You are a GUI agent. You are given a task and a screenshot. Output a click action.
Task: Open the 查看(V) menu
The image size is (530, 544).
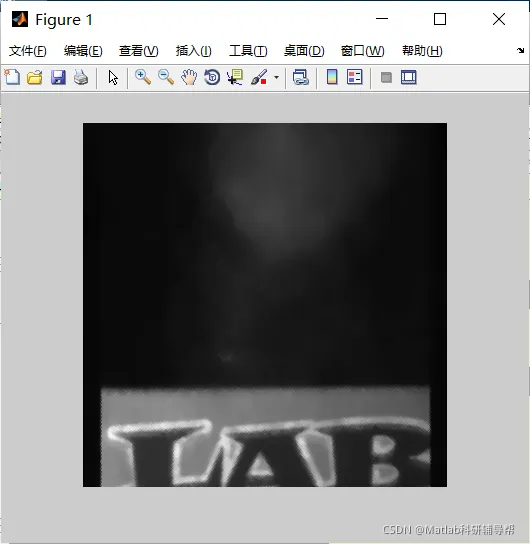pyautogui.click(x=138, y=51)
